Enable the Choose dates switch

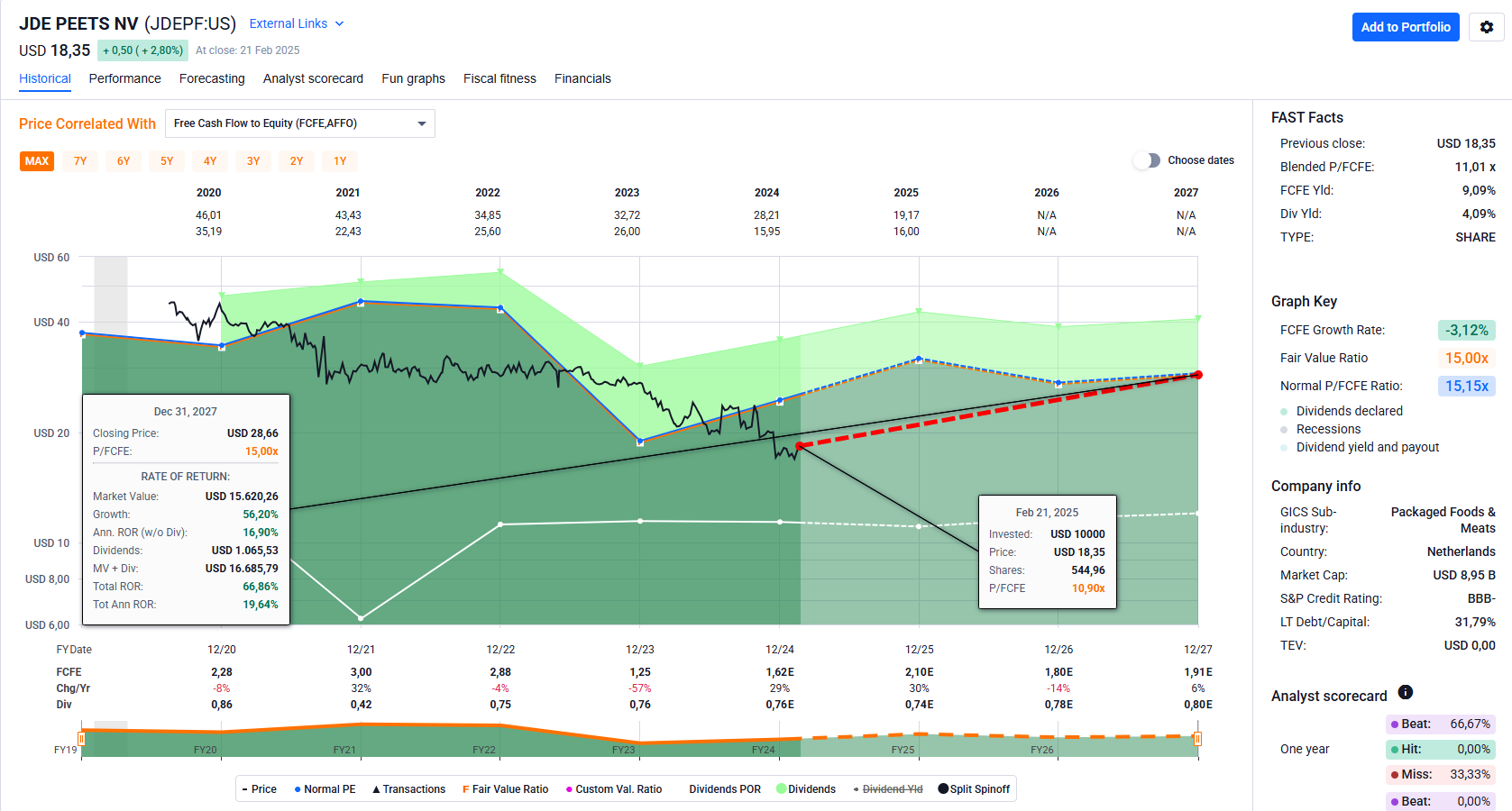click(x=1147, y=160)
